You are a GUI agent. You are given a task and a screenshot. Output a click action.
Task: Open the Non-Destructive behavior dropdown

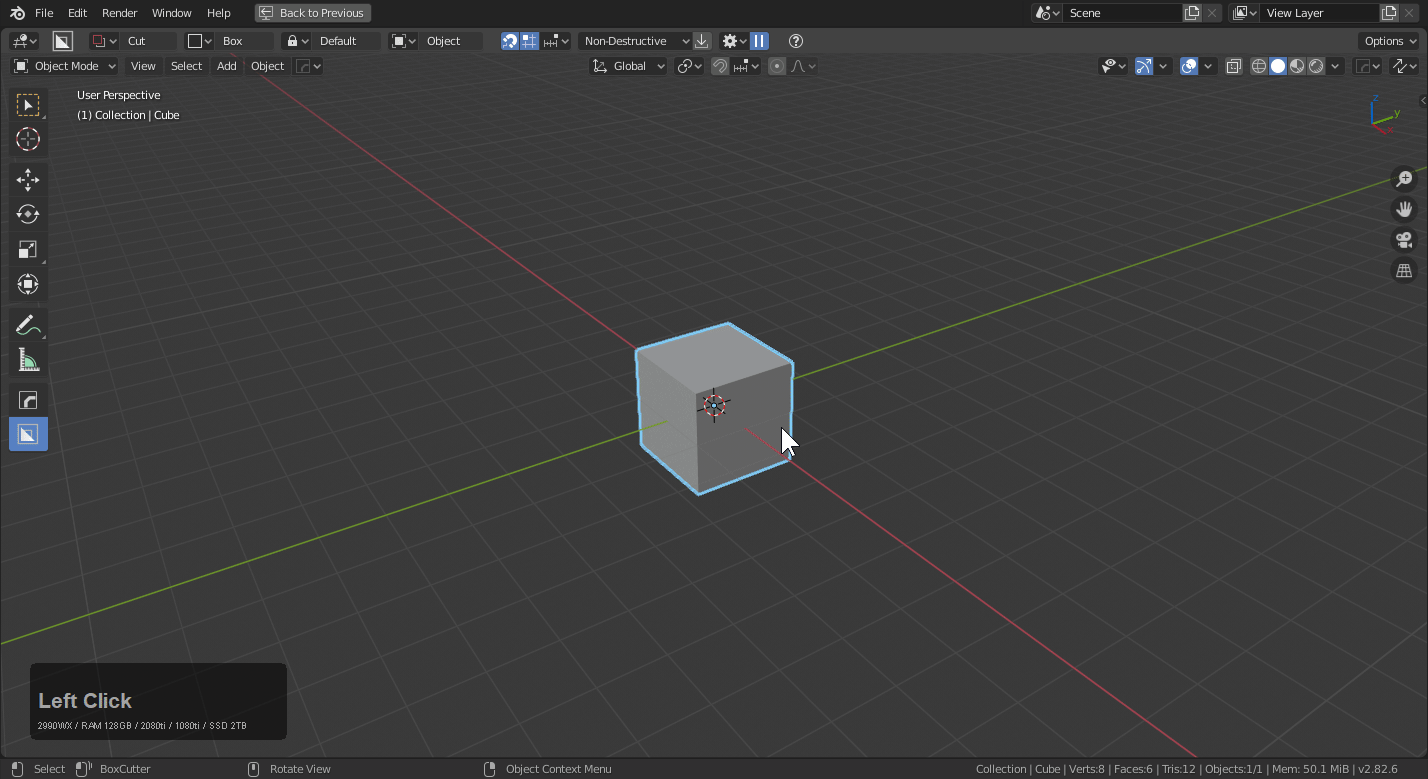pos(635,41)
